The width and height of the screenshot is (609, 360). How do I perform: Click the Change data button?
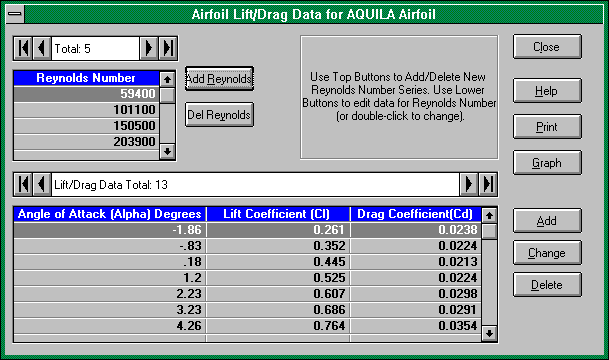coord(547,252)
